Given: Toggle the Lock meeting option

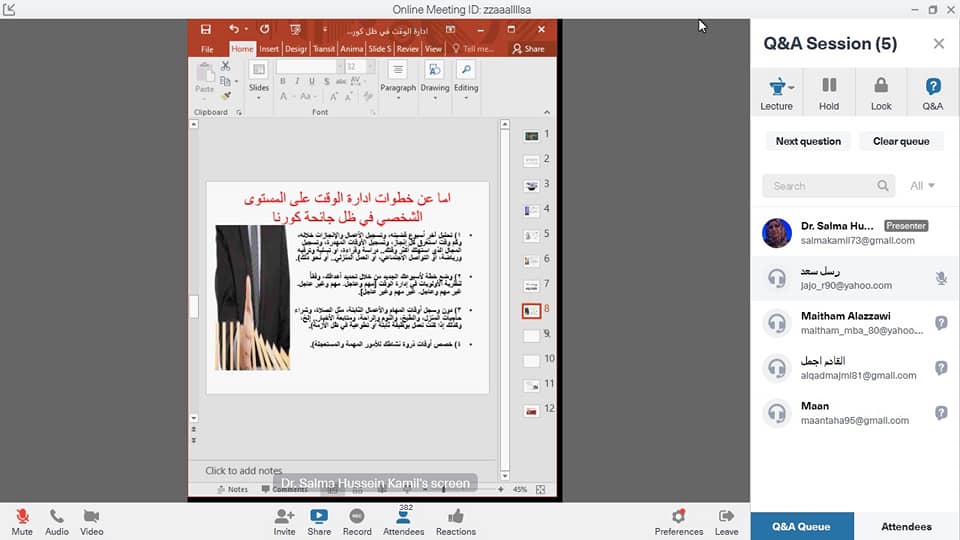Looking at the screenshot, I should pos(881,92).
